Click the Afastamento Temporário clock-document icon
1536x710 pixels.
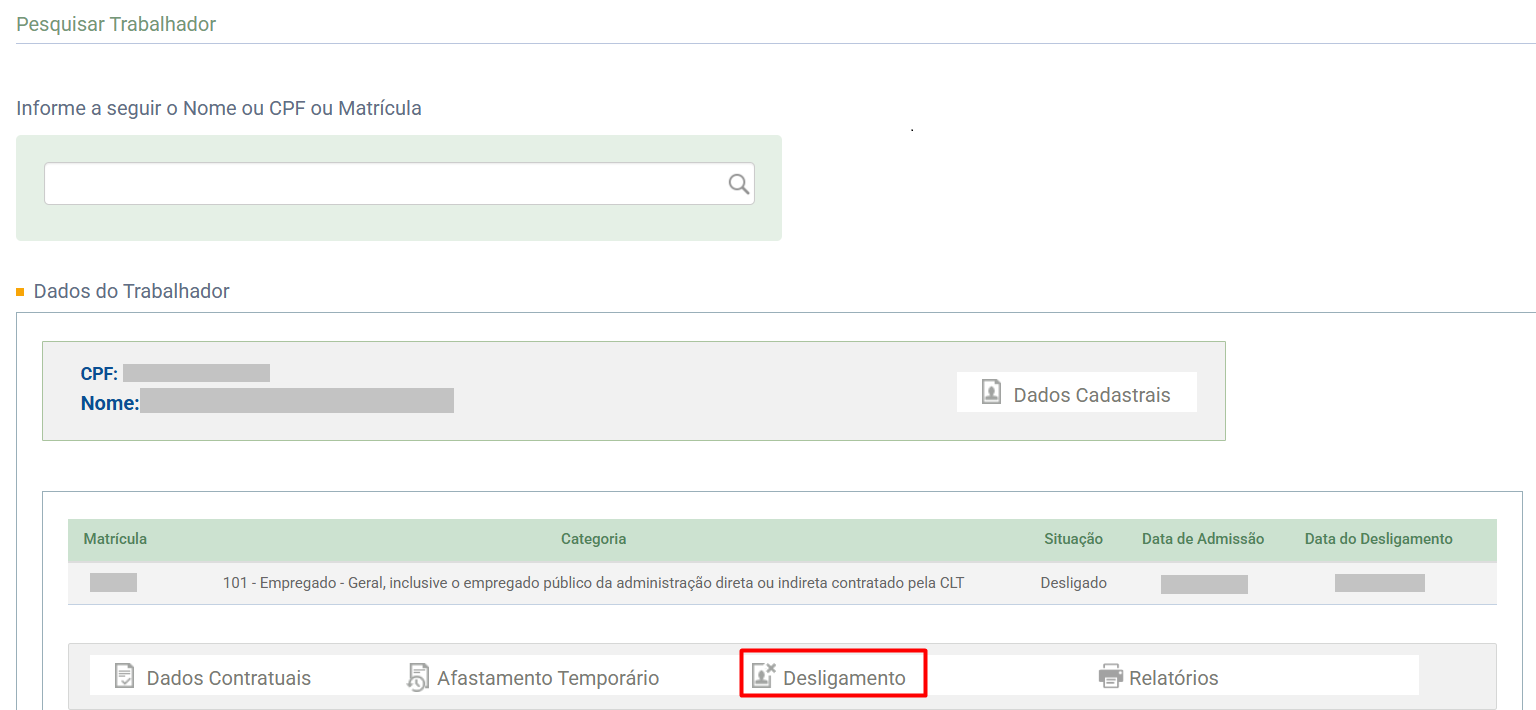[x=417, y=677]
